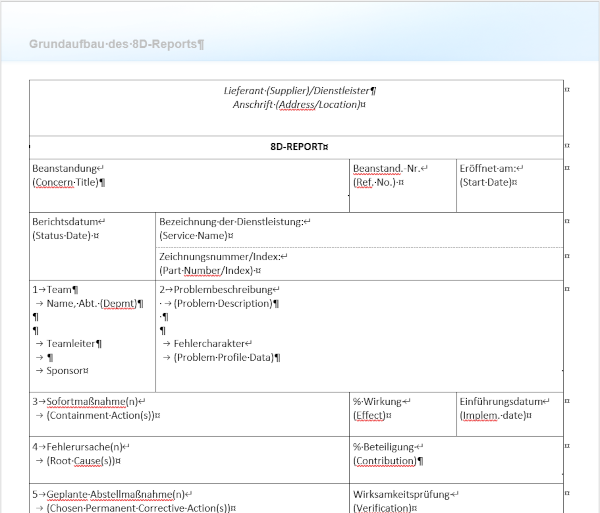Screen dimensions: 600x513
Task: Select the '8D-REPORT' title row
Action: coord(299,146)
